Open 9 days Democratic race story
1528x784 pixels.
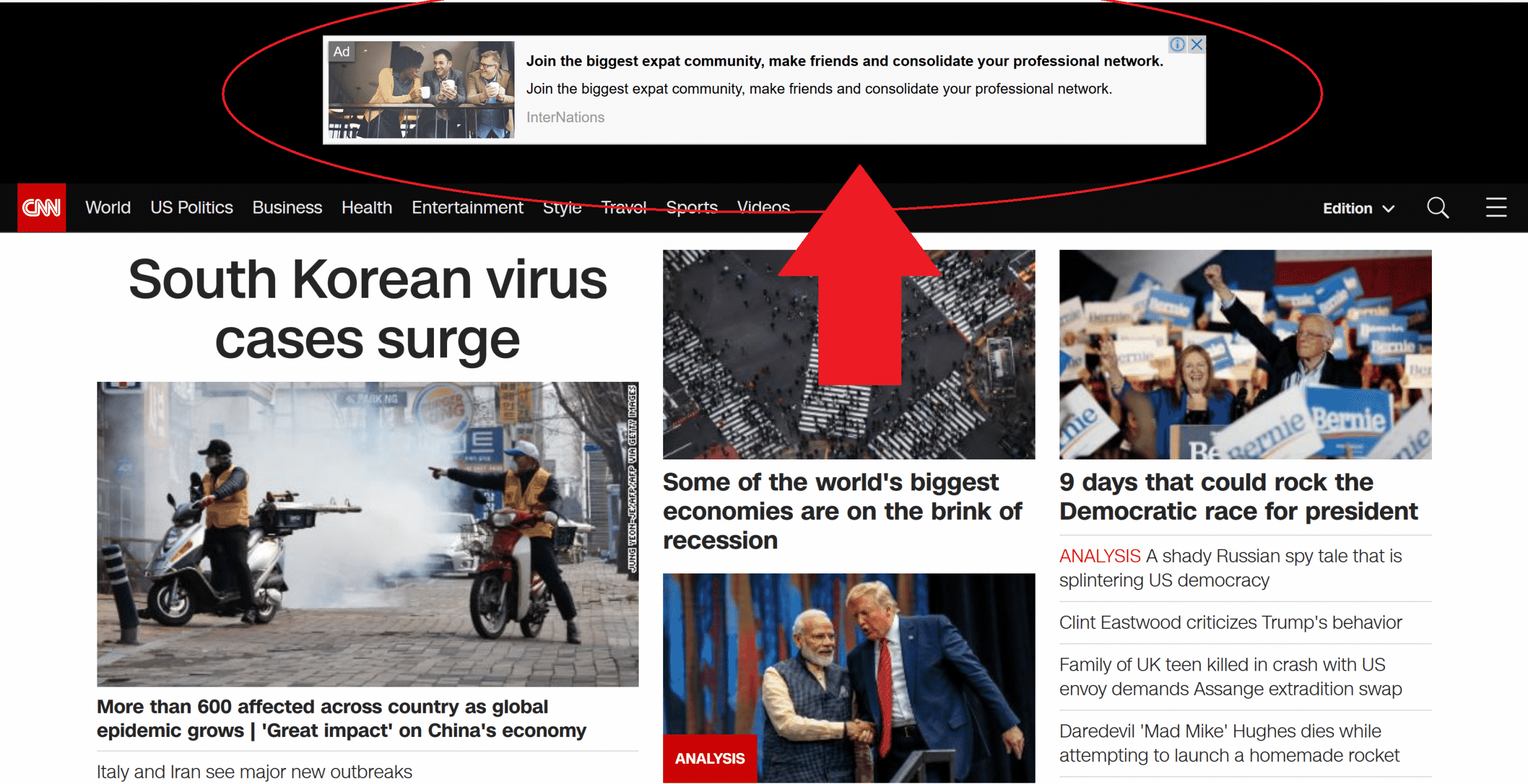pos(1239,496)
